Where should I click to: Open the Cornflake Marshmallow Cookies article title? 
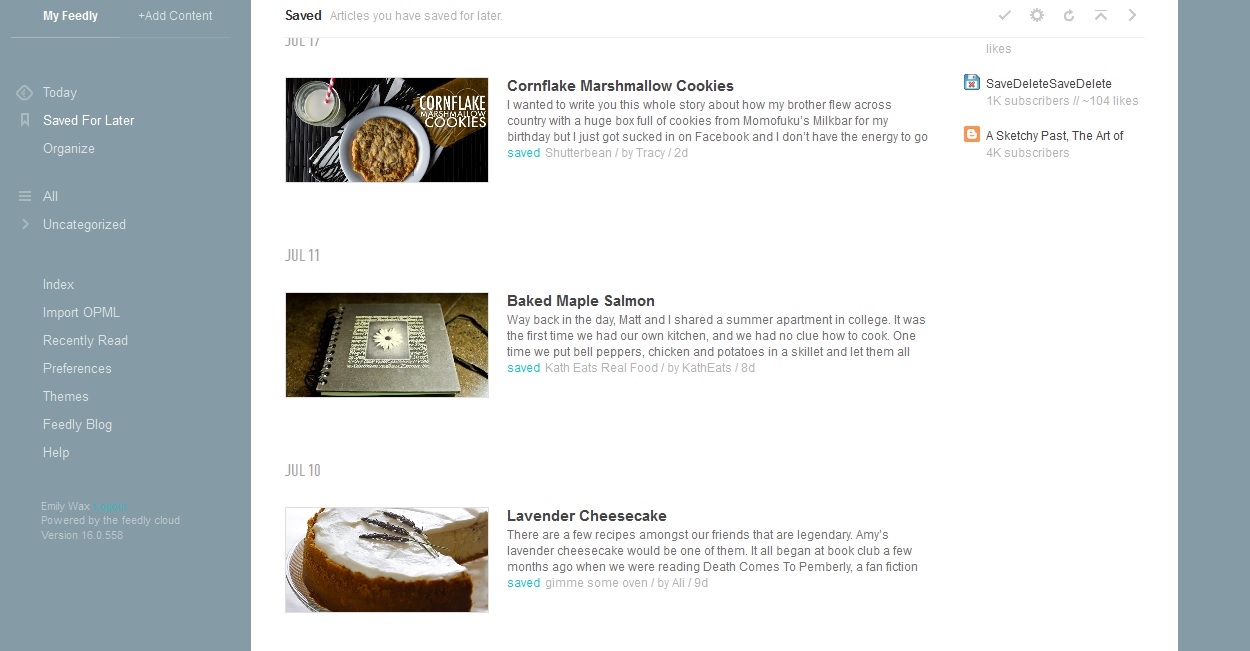pos(620,86)
